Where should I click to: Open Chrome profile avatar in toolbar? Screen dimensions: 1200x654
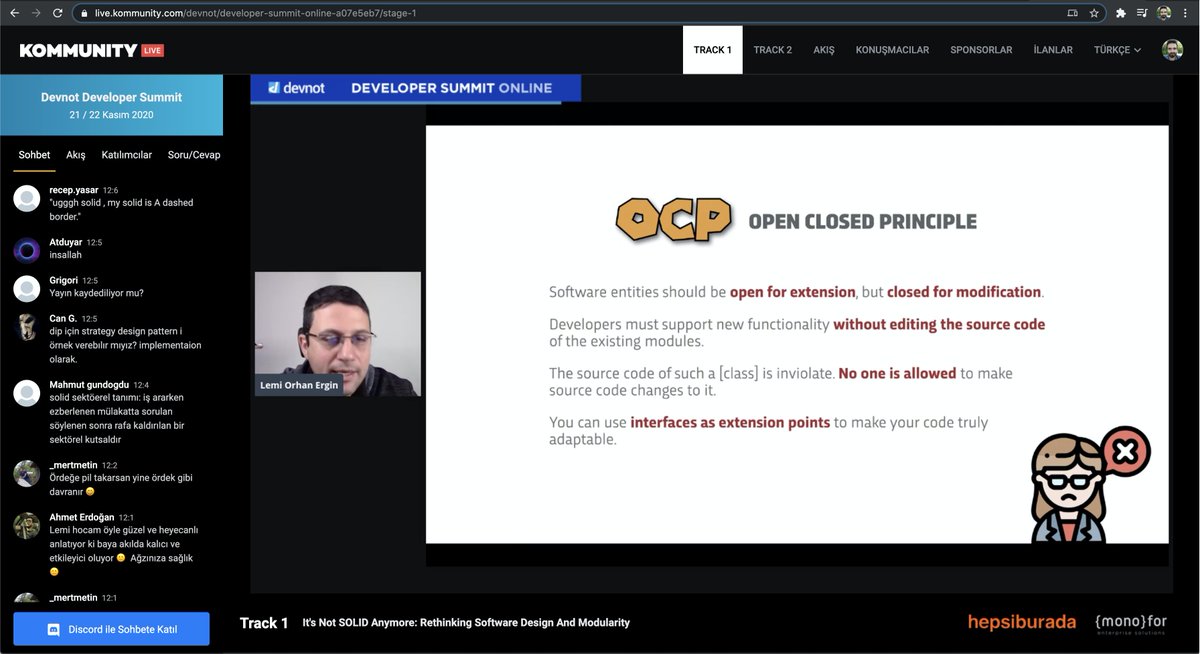[x=1164, y=13]
